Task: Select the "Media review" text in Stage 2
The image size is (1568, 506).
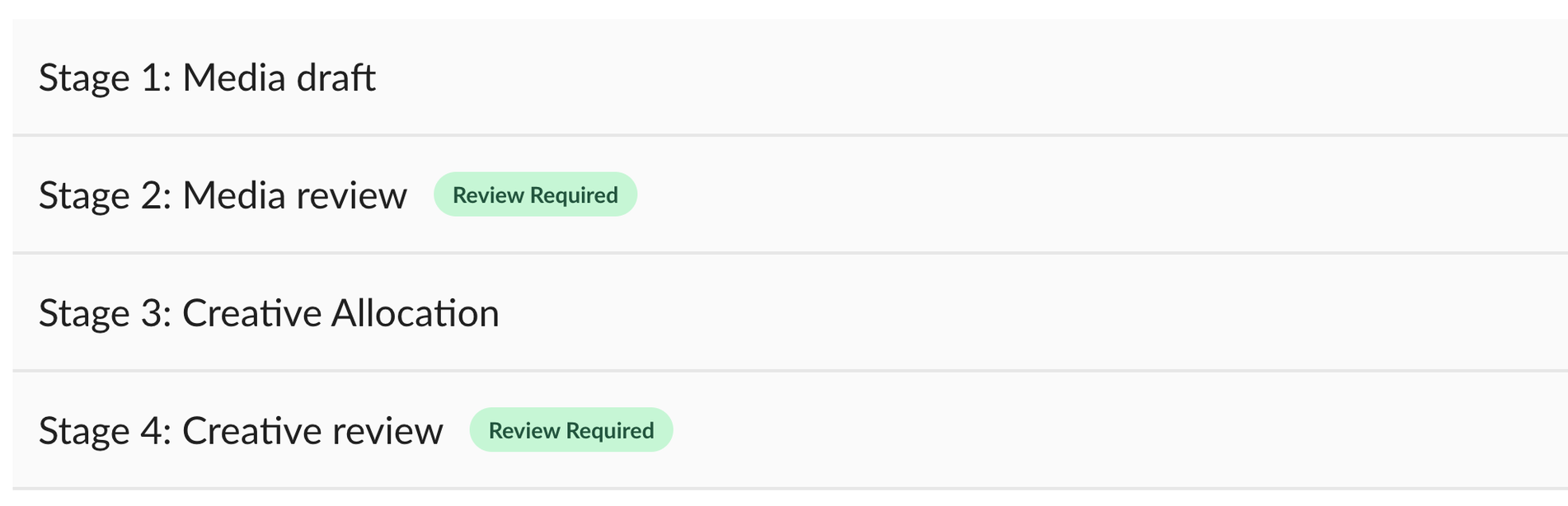Action: pos(294,196)
